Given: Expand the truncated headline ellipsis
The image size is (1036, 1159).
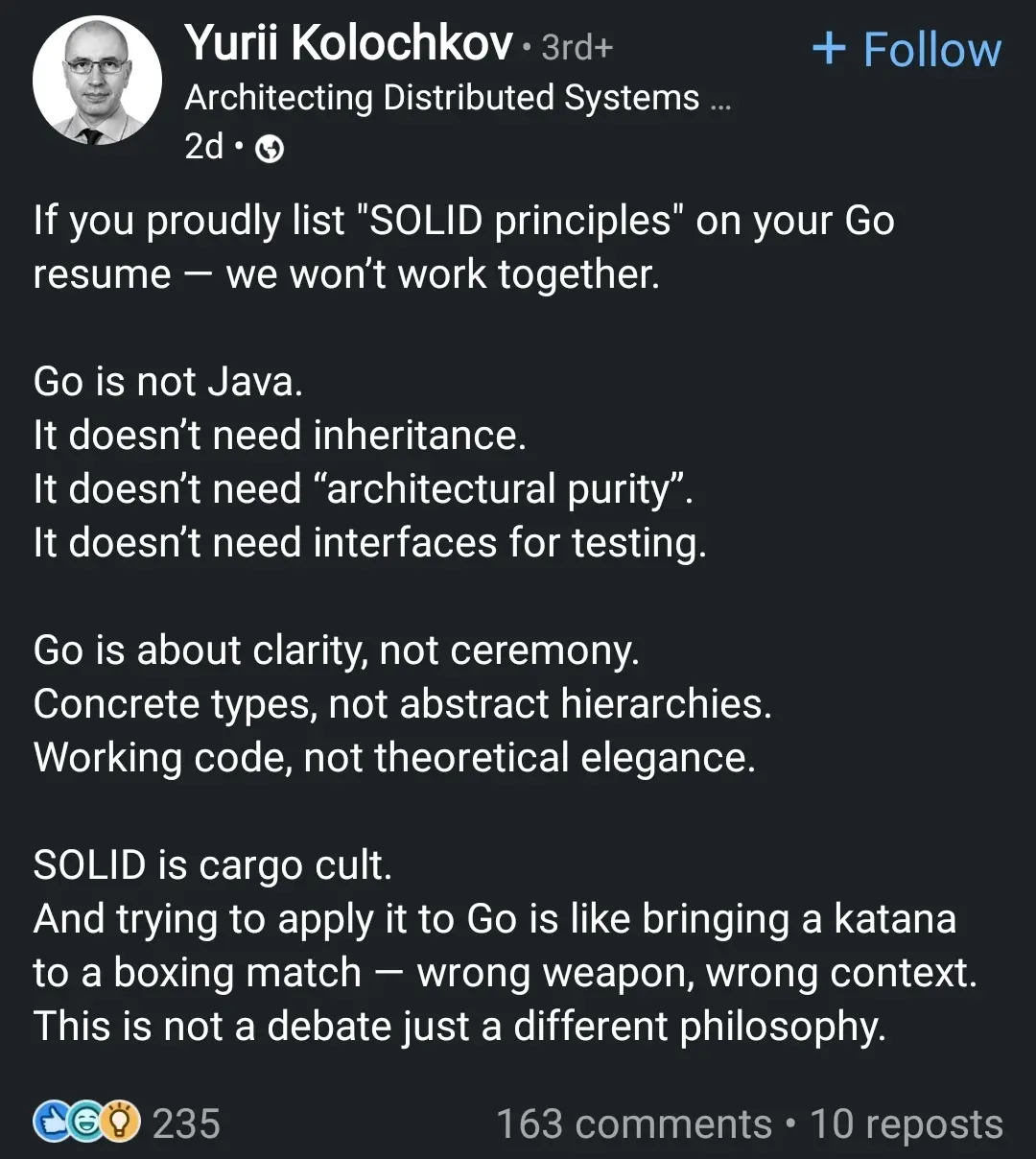Looking at the screenshot, I should pyautogui.click(x=720, y=102).
